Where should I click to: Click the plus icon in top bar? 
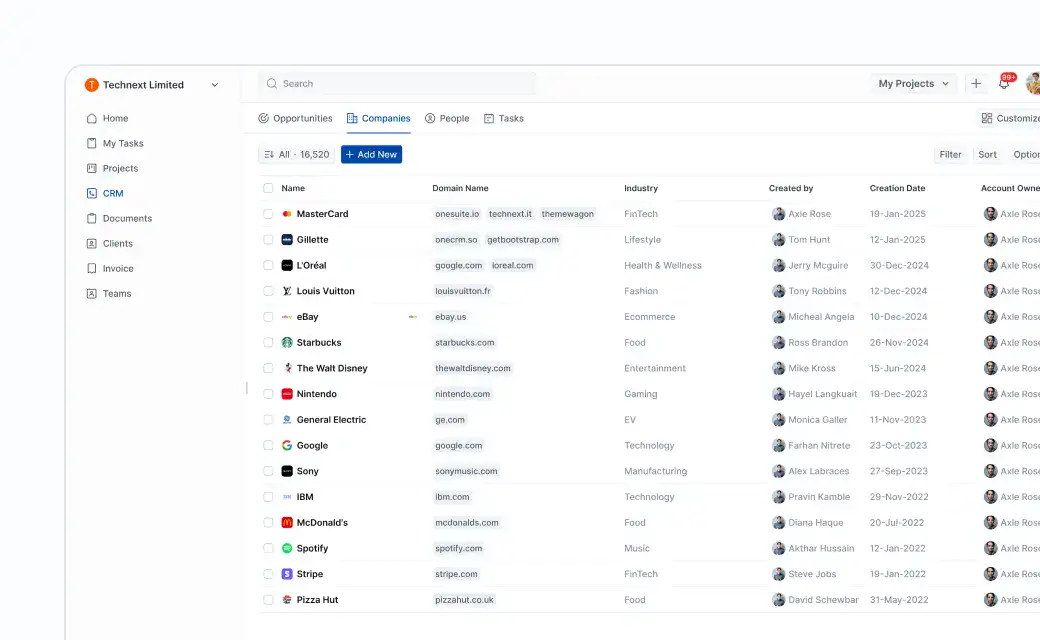(976, 84)
